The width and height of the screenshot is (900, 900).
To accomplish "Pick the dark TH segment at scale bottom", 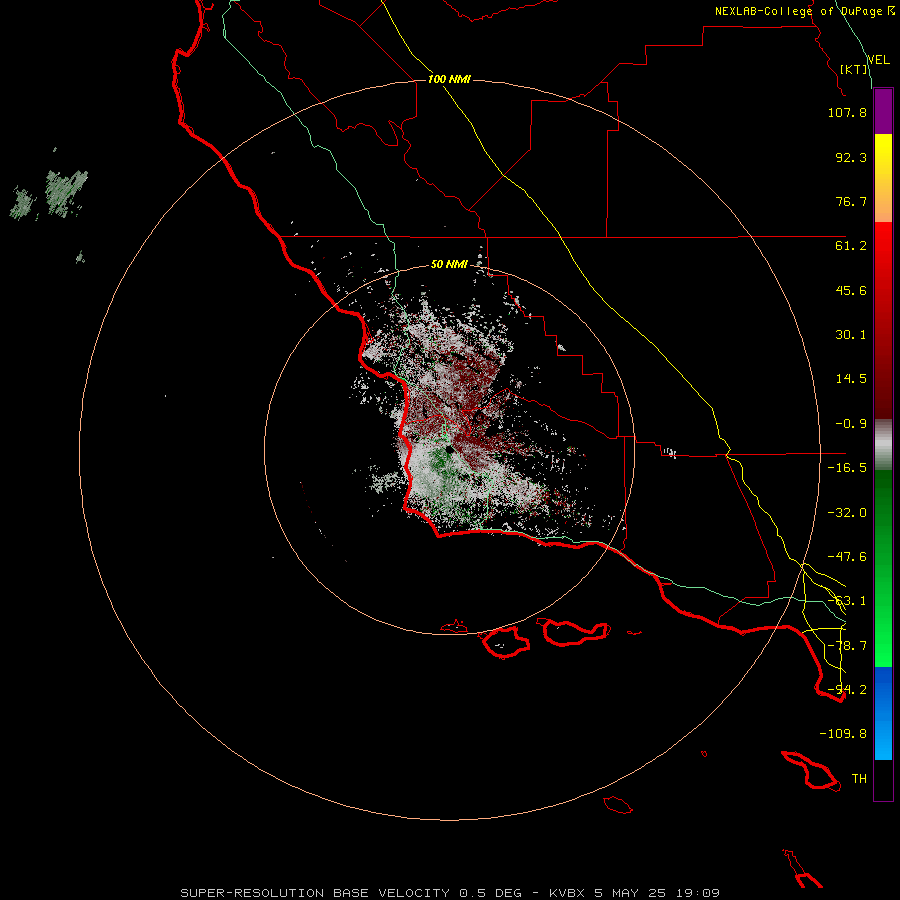I will pos(883,780).
